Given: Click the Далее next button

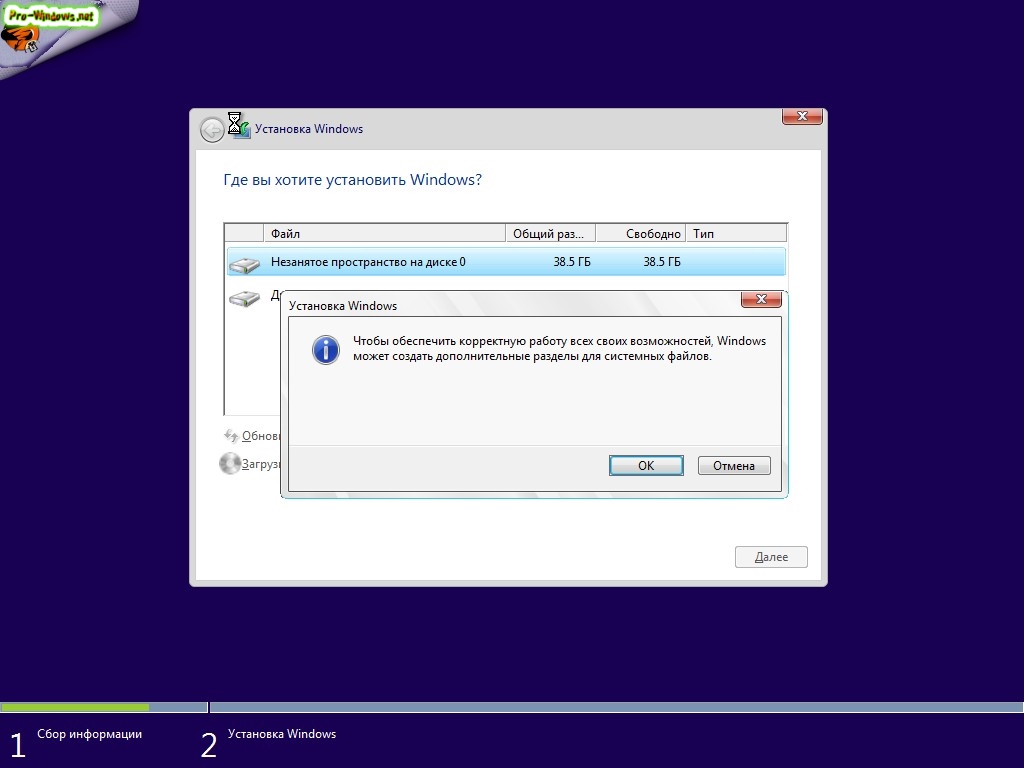Looking at the screenshot, I should click(771, 557).
